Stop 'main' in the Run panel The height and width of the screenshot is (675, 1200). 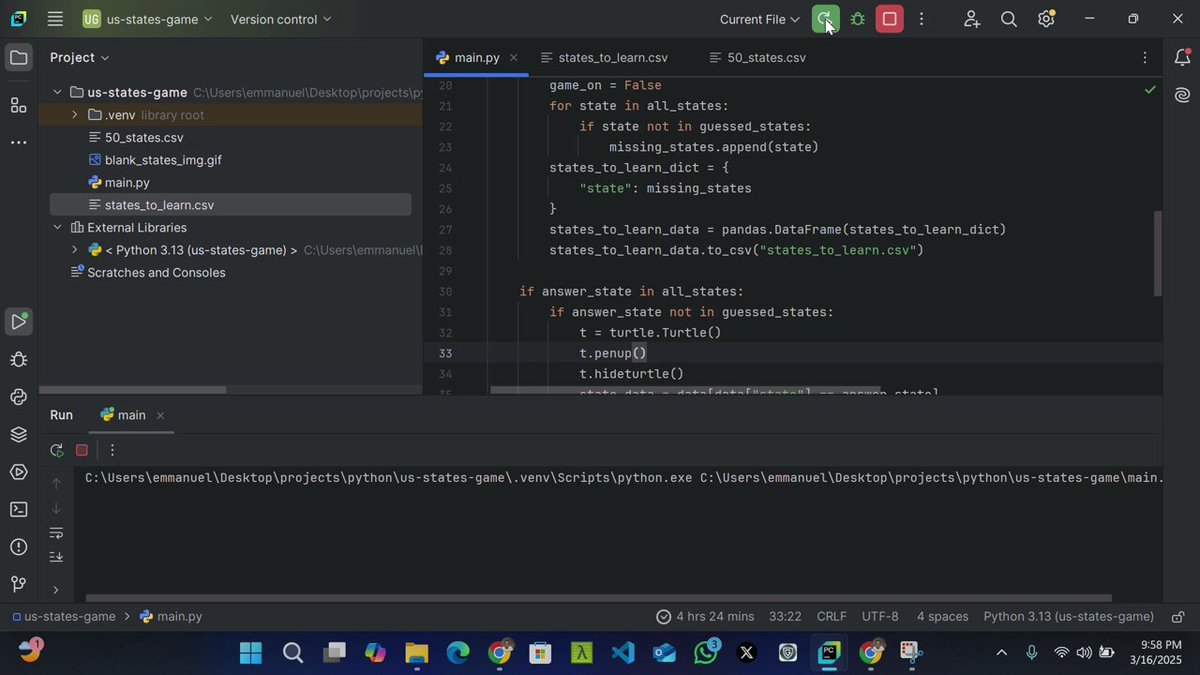82,451
